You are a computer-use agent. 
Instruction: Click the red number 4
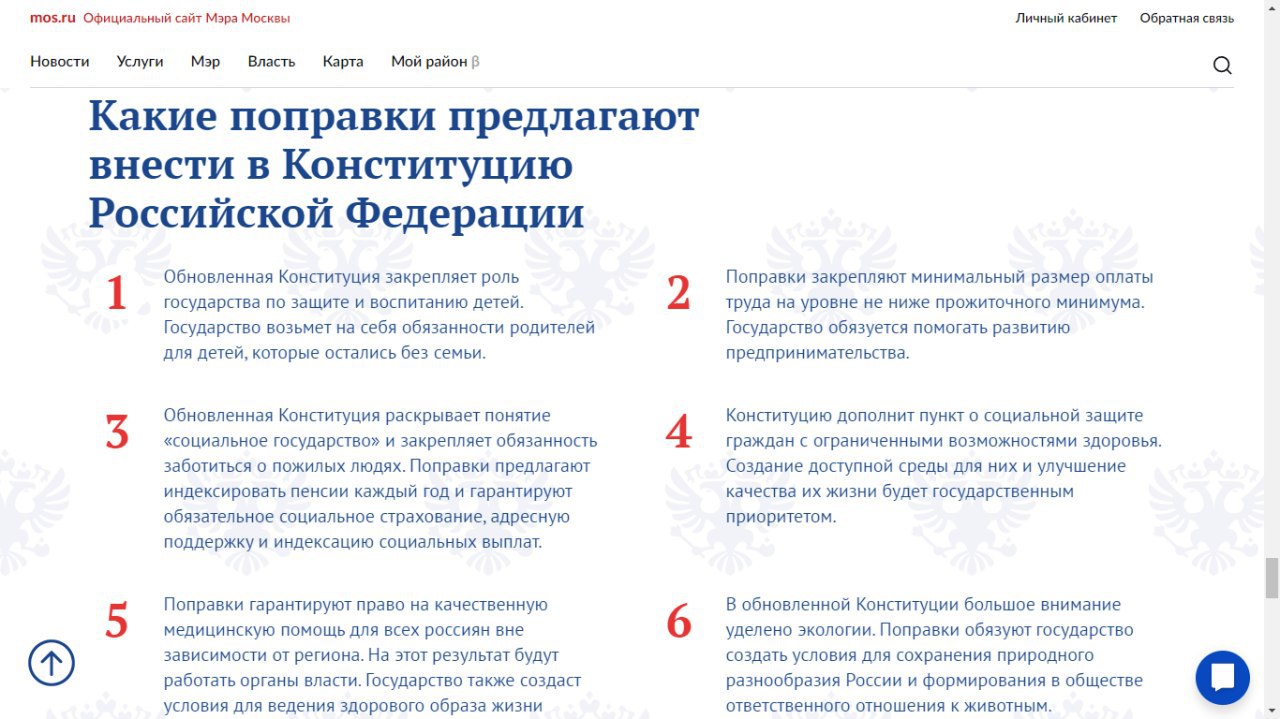coord(679,433)
